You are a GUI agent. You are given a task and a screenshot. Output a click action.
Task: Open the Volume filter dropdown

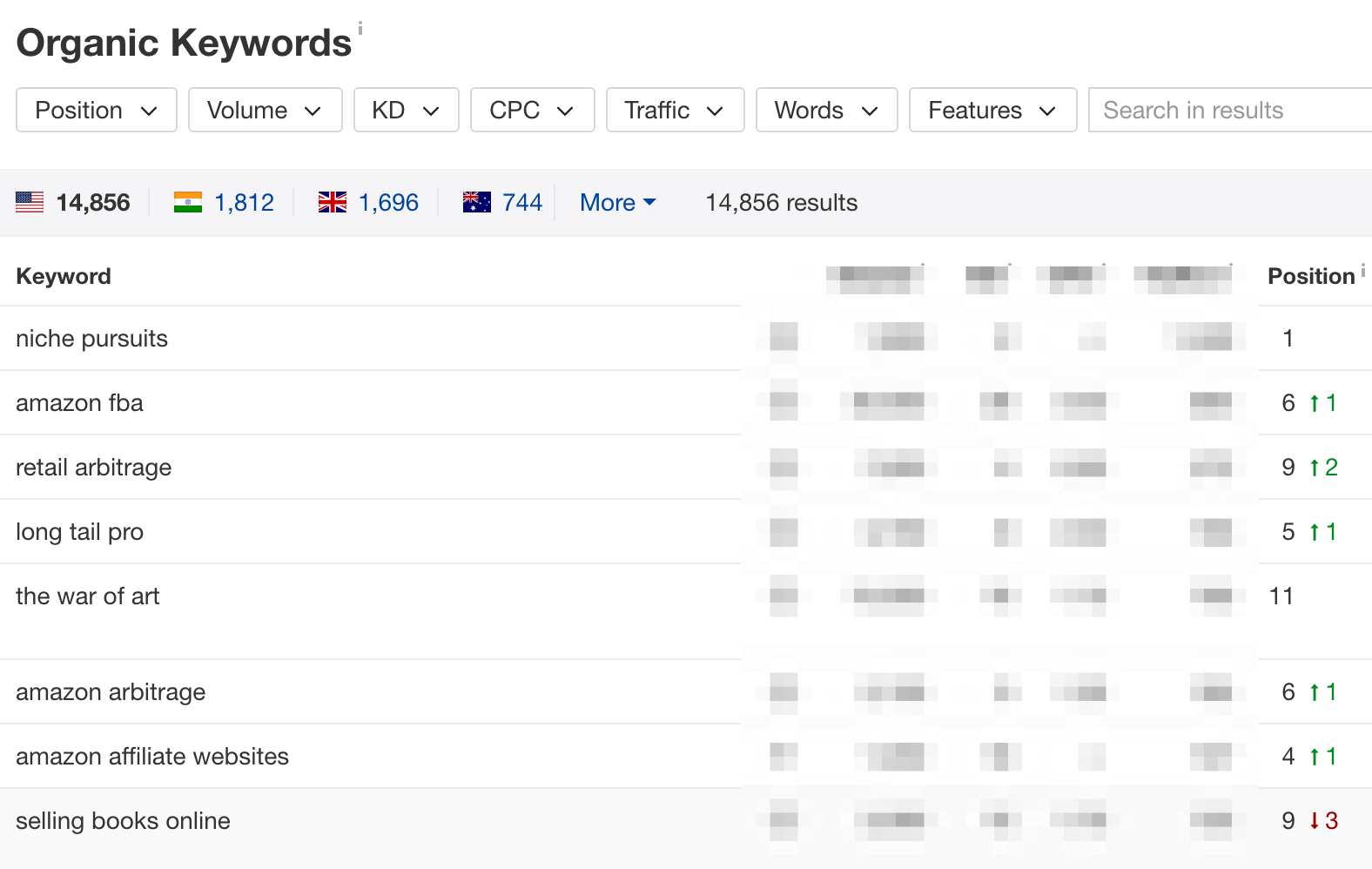[x=266, y=110]
